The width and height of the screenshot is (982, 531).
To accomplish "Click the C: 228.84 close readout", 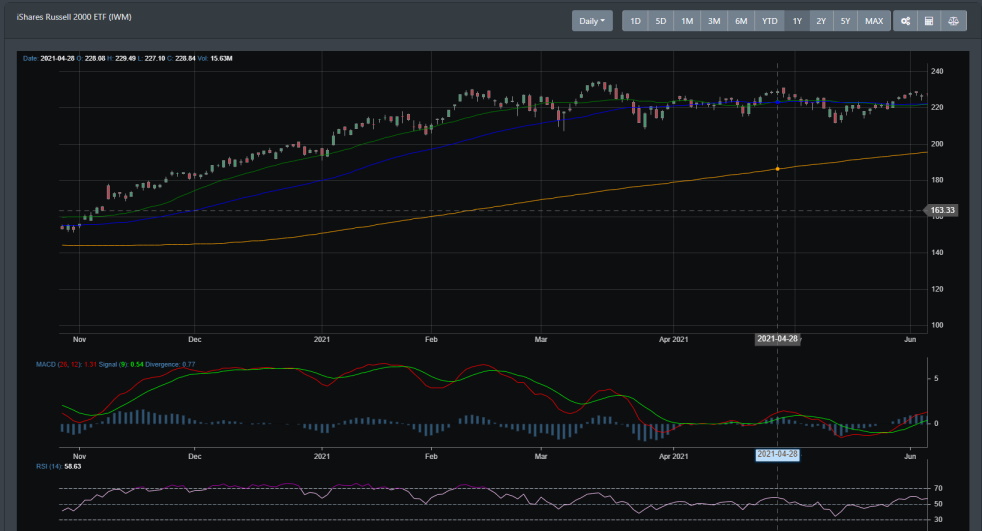I will click(x=182, y=58).
